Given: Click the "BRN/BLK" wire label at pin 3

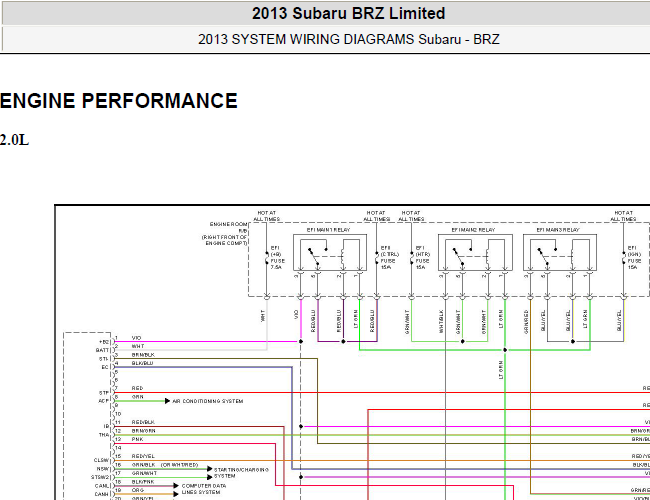Looking at the screenshot, I should pos(143,355).
